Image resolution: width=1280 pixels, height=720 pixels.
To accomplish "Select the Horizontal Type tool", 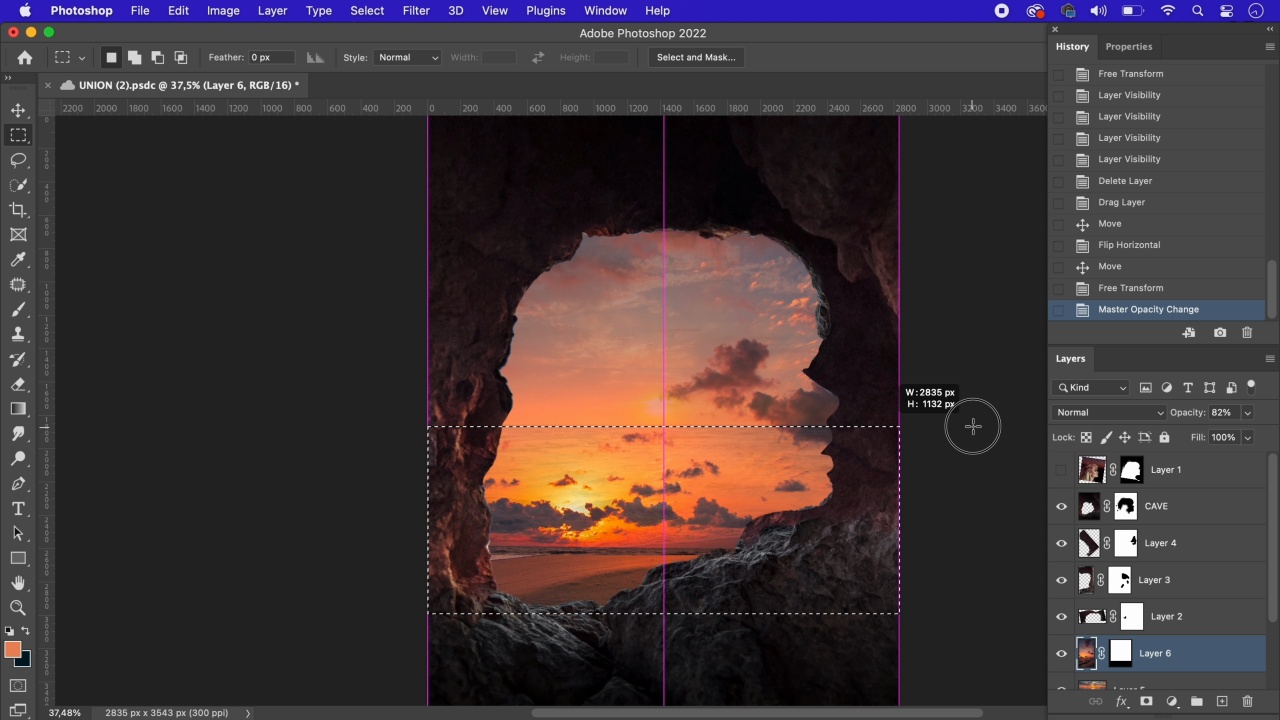I will [x=18, y=509].
